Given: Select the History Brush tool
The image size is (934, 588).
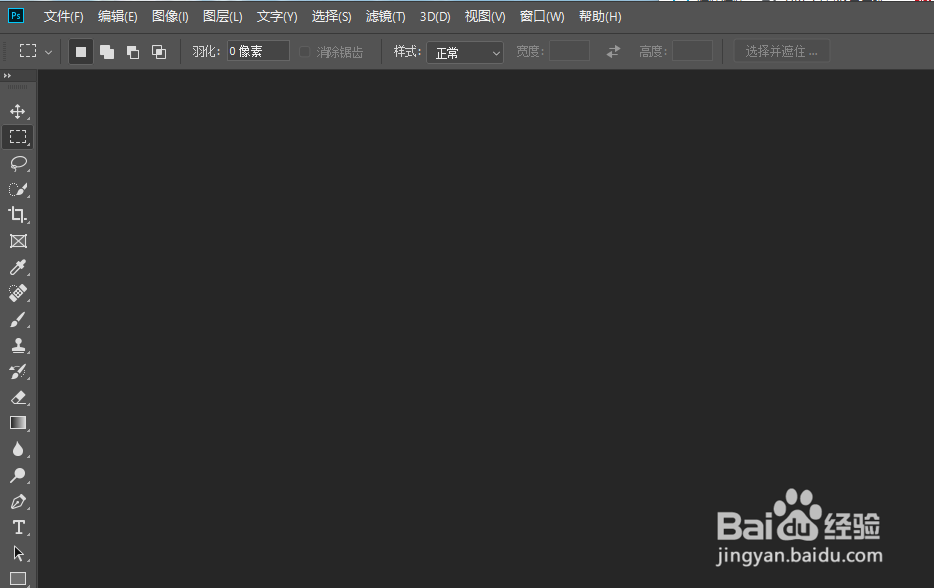Looking at the screenshot, I should point(18,372).
